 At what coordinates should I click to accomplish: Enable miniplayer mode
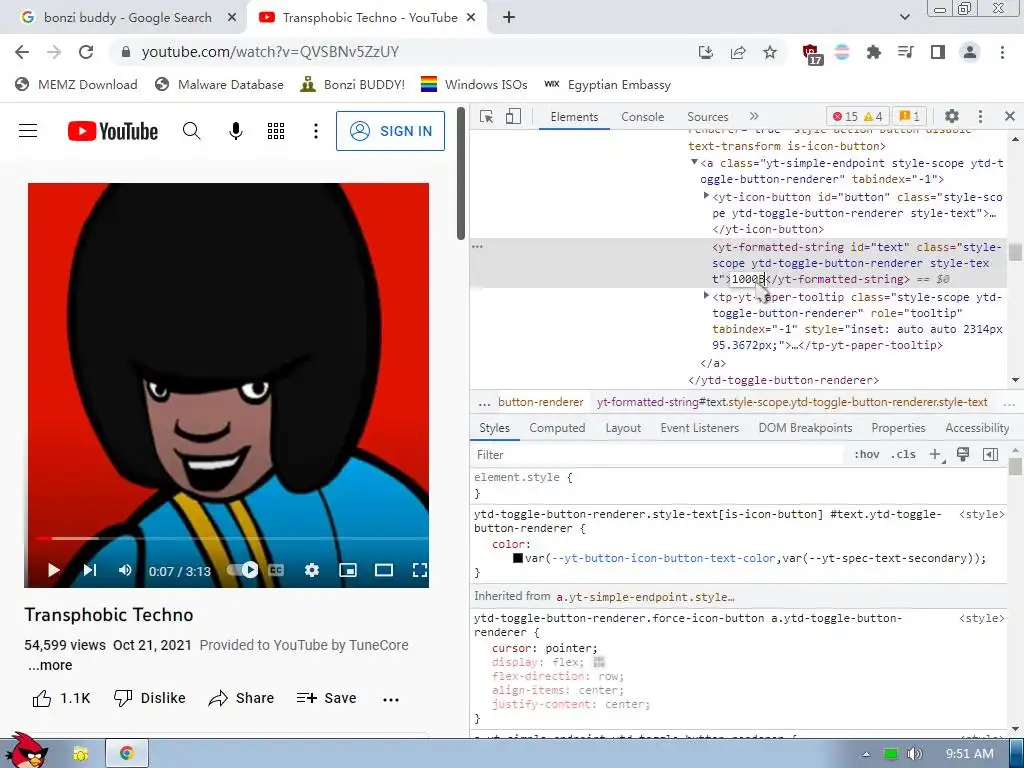(x=348, y=570)
